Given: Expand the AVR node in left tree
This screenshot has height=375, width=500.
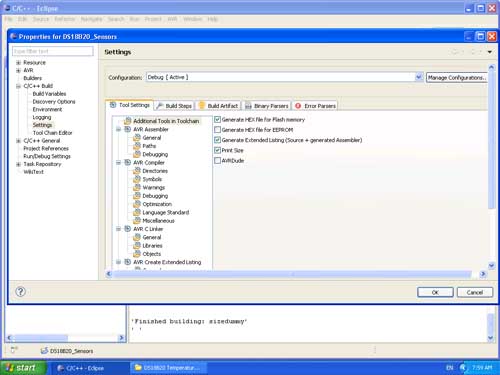Looking at the screenshot, I should pos(19,70).
